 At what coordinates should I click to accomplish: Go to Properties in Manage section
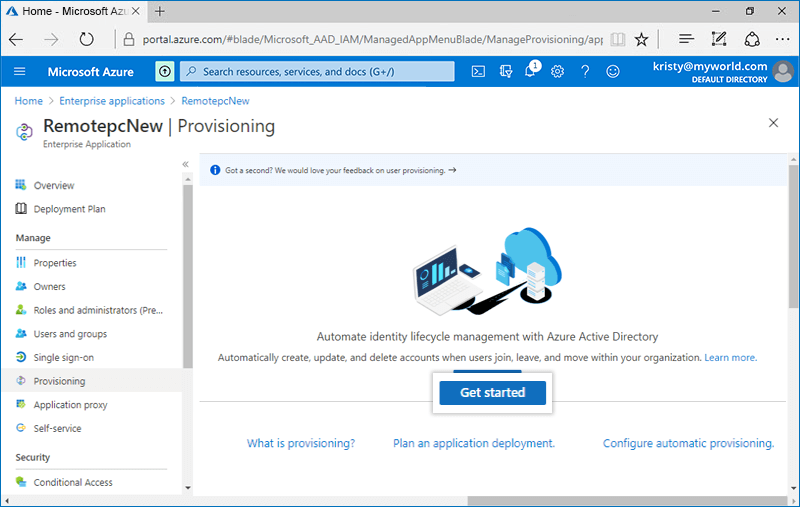click(55, 263)
